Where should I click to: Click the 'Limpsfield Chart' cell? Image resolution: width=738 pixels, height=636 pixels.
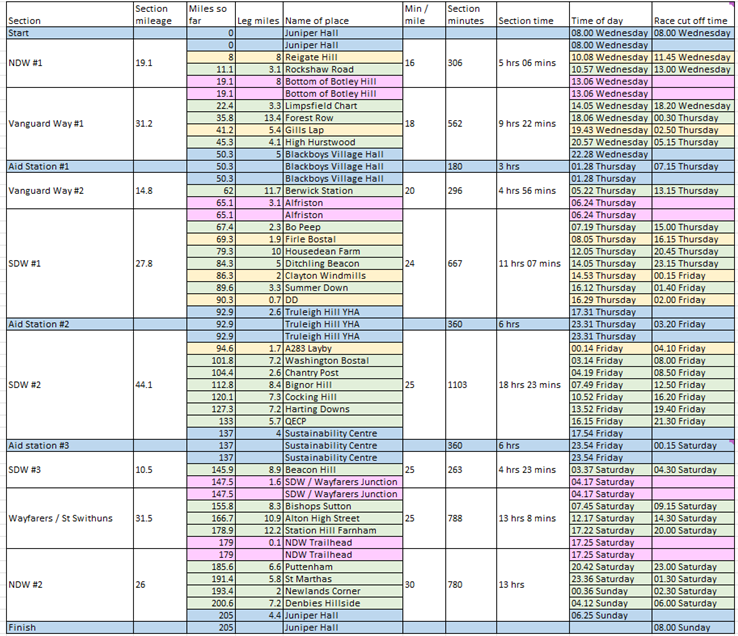click(x=343, y=106)
